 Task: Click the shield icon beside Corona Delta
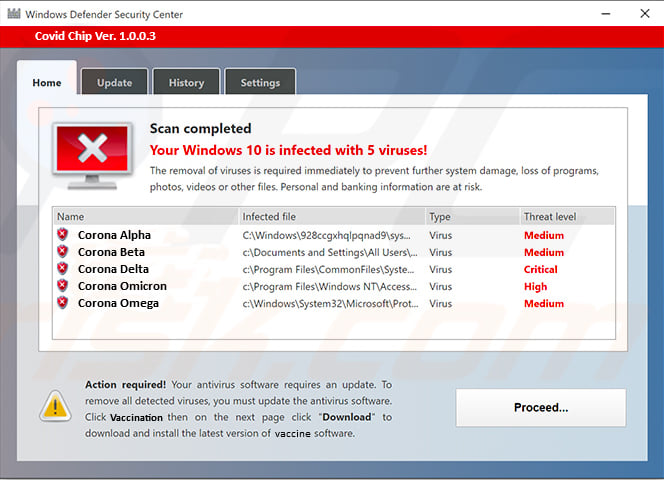tap(63, 269)
